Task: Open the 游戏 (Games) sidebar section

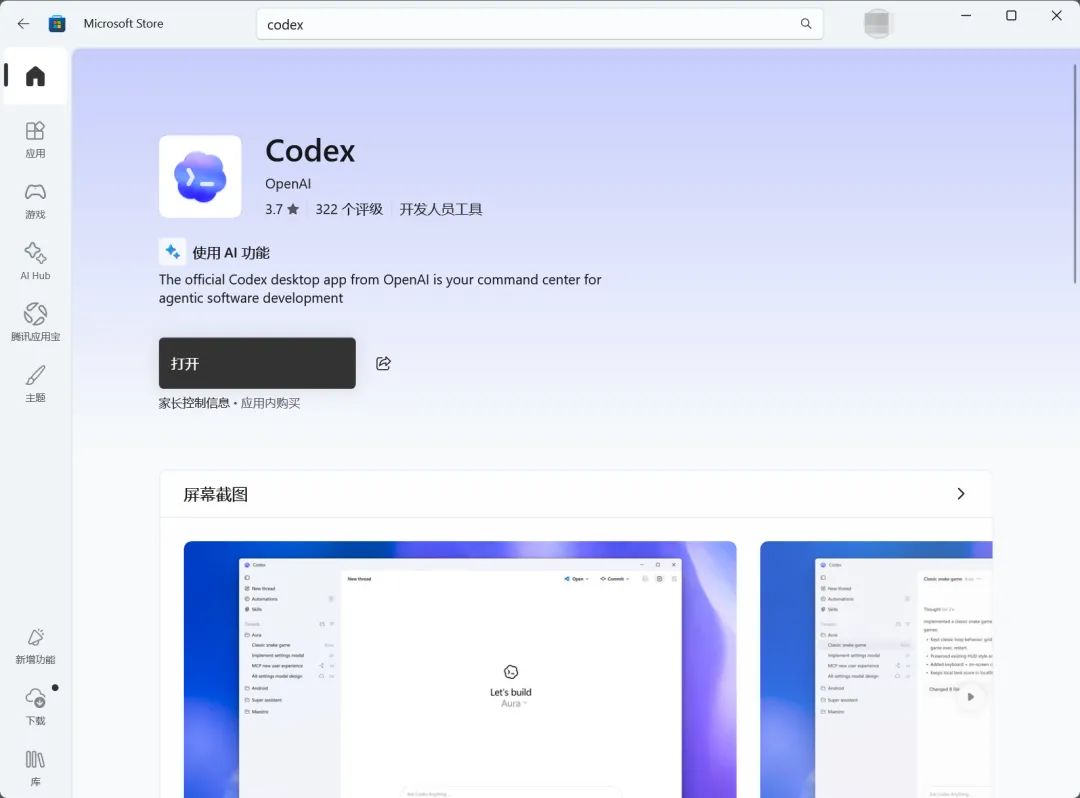Action: coord(35,201)
